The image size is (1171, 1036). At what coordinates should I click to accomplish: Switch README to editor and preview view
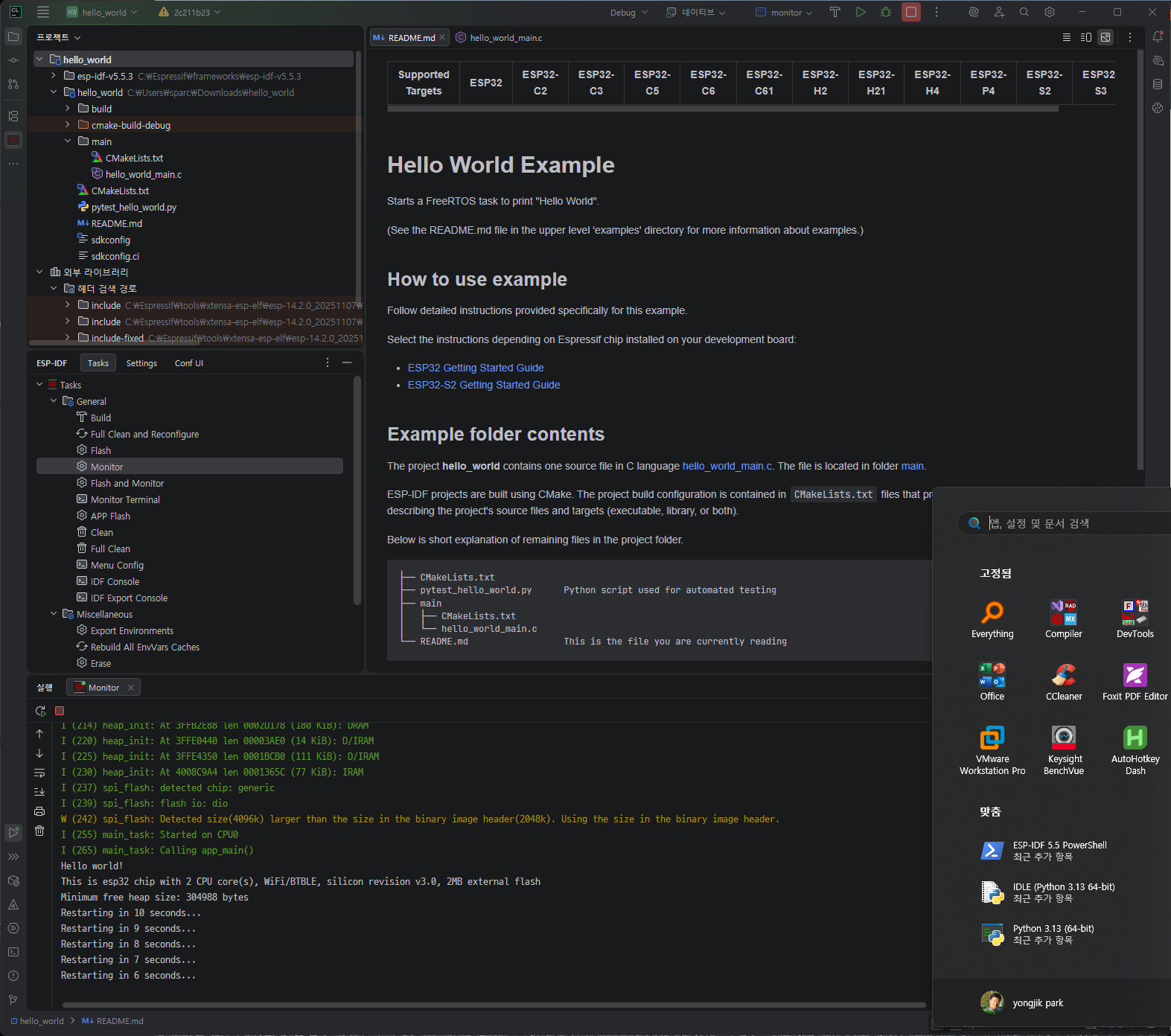pyautogui.click(x=1085, y=37)
